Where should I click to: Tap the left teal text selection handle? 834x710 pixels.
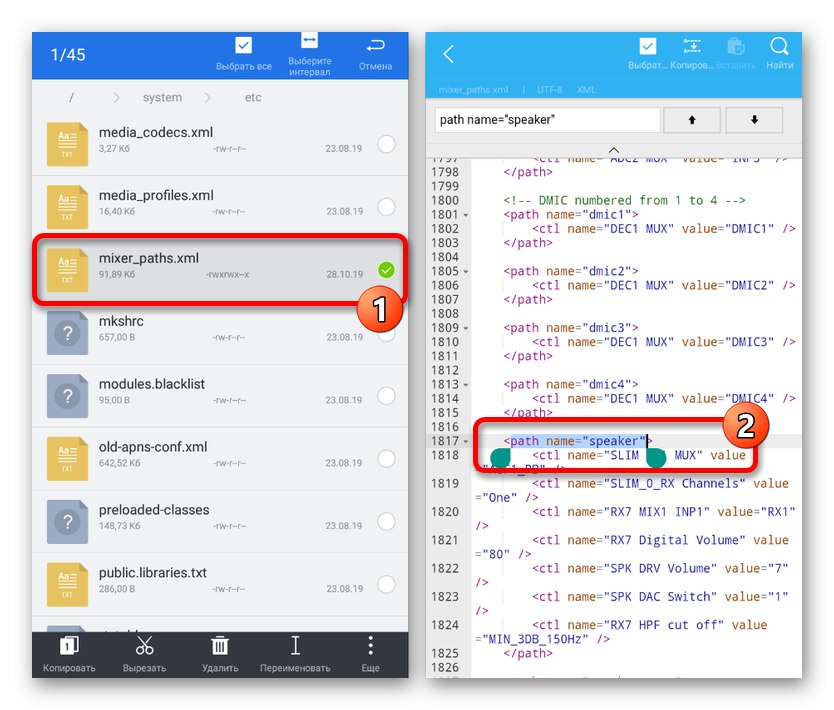click(x=500, y=457)
